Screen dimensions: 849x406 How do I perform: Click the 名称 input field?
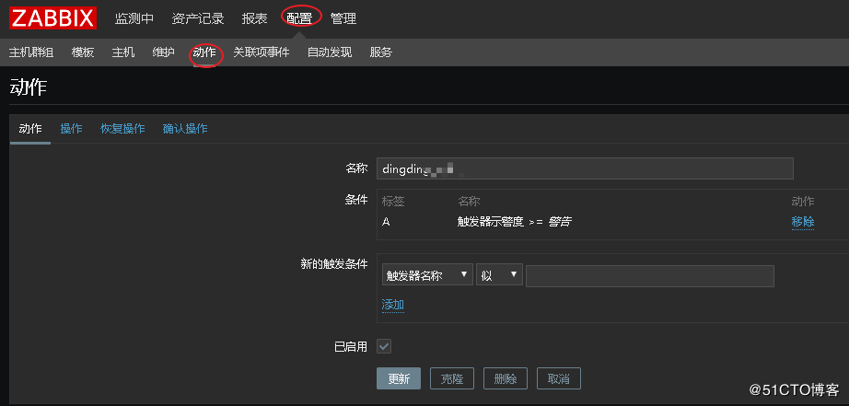coord(585,168)
